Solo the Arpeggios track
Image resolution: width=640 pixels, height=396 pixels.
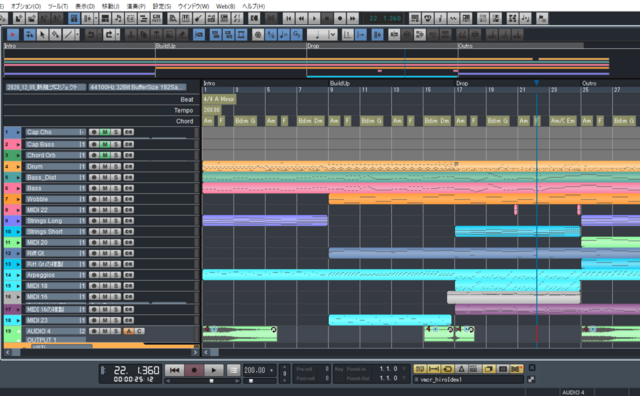click(x=116, y=275)
